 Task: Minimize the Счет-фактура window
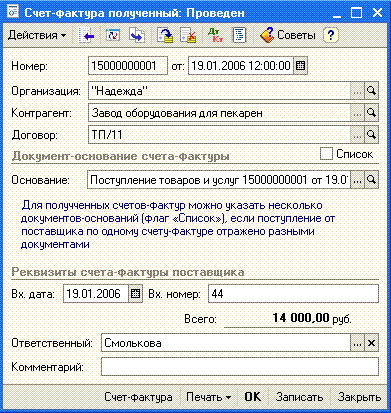point(337,13)
